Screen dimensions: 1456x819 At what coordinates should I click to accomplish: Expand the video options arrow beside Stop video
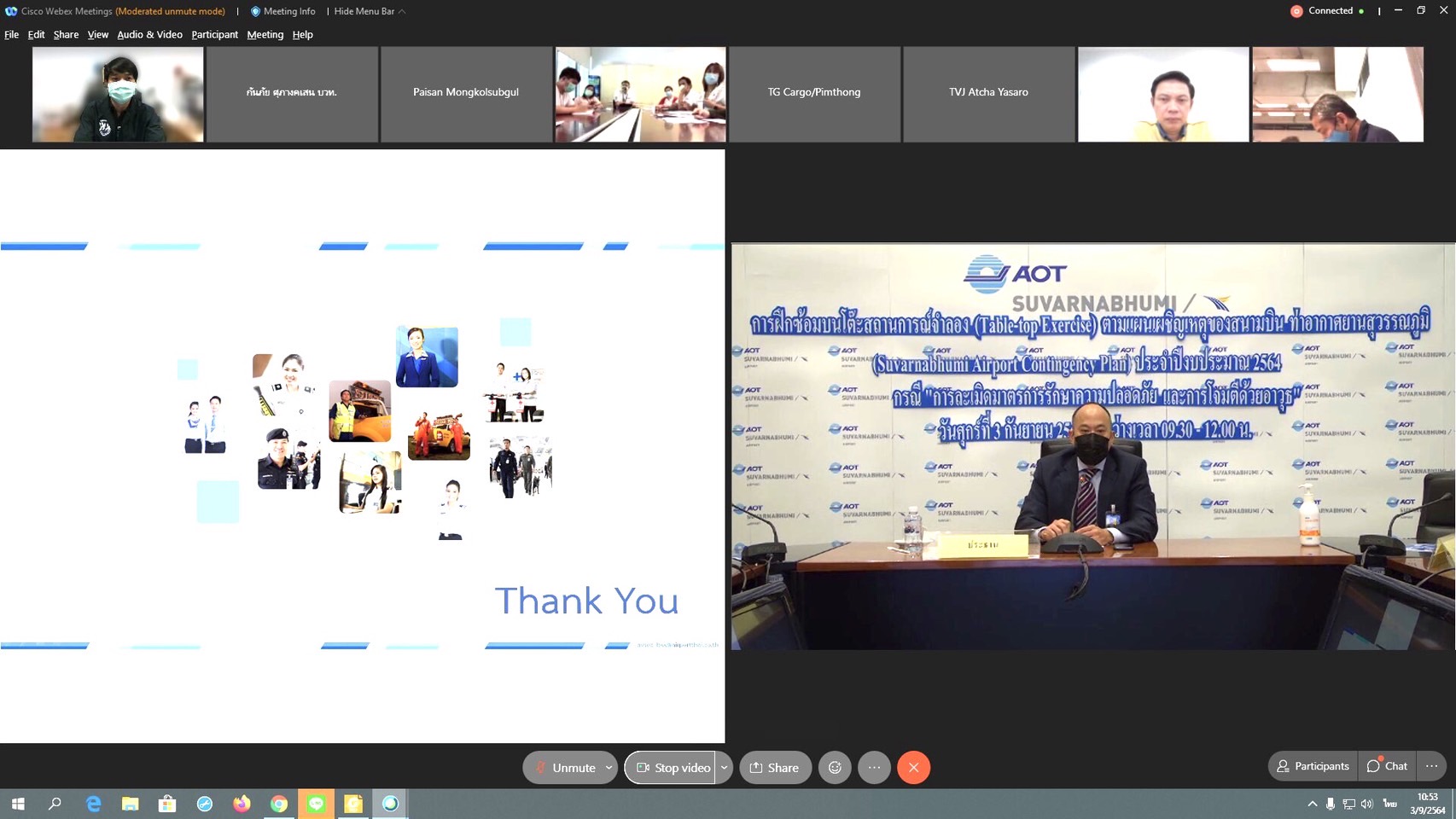click(x=724, y=767)
